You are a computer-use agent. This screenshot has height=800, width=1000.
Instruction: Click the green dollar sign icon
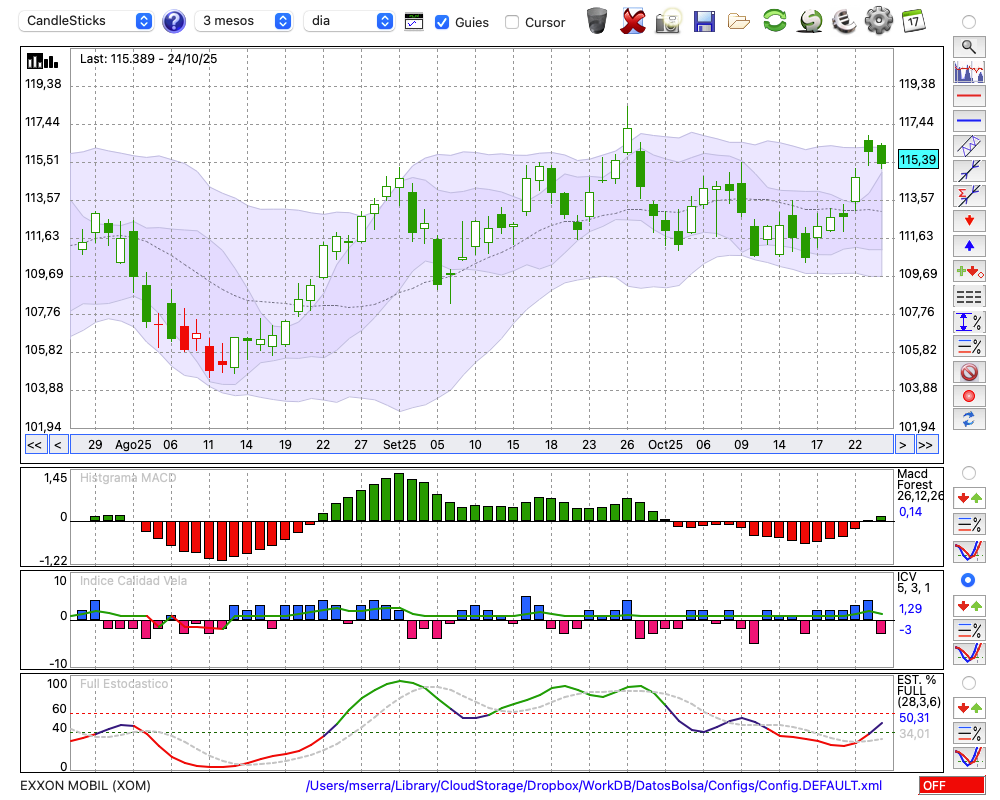[810, 21]
